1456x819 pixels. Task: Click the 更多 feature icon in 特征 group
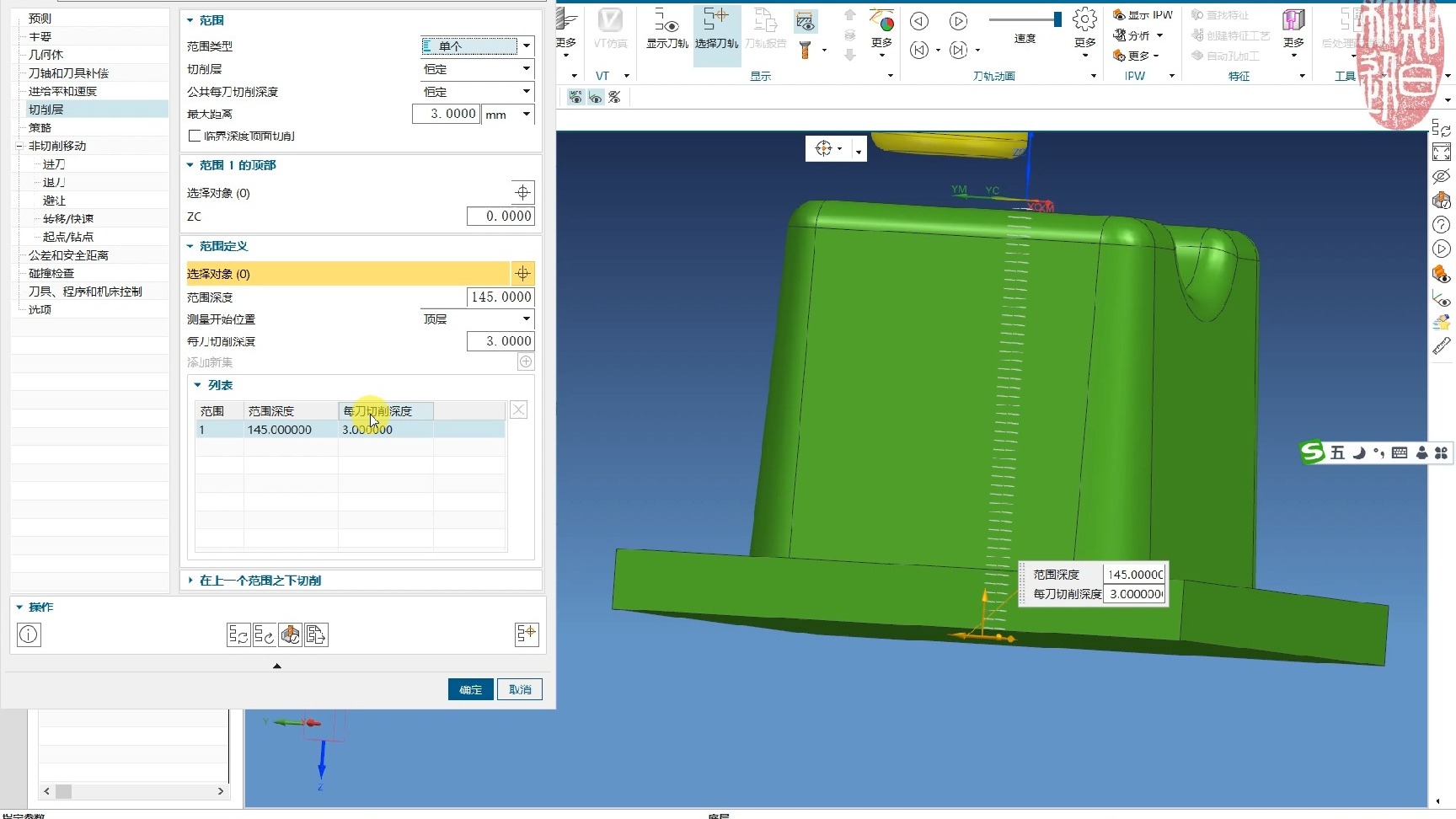1293,20
